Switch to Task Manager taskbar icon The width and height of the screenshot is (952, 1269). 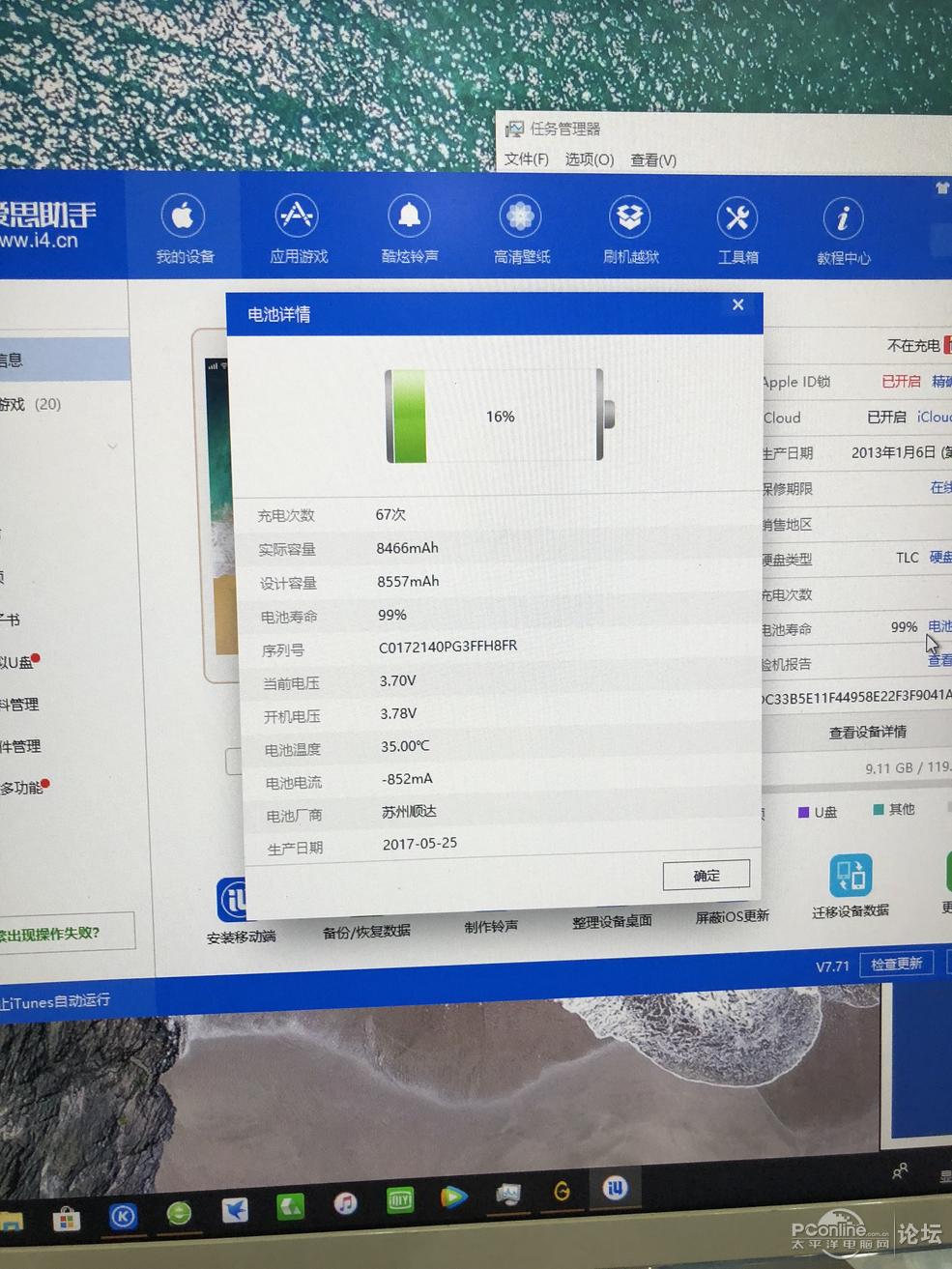point(508,1195)
